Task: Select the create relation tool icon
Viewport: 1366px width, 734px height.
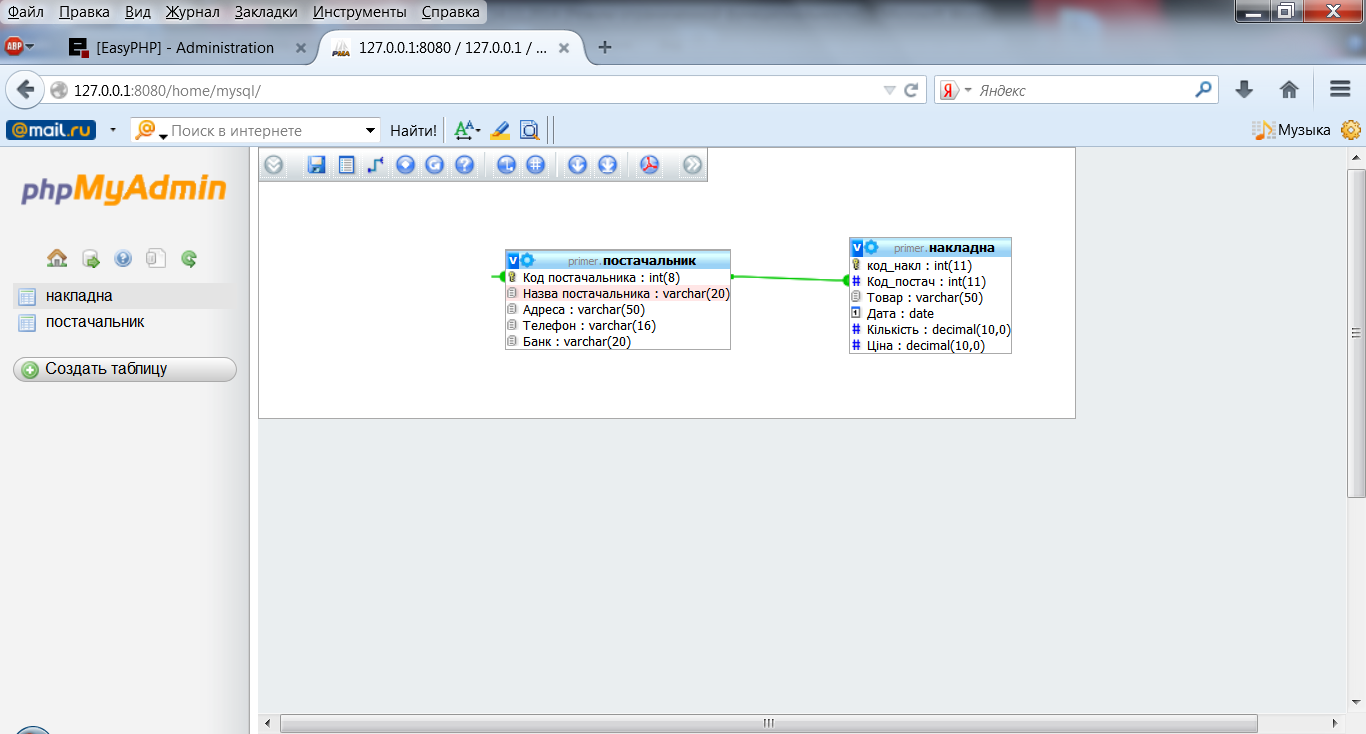Action: (x=375, y=165)
